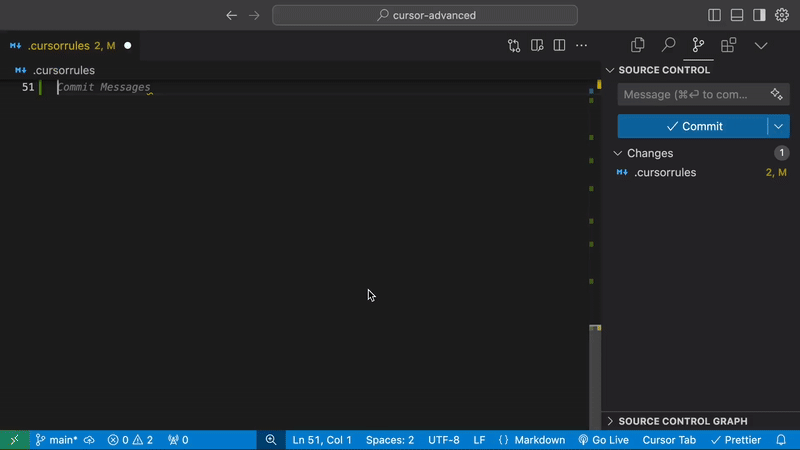Viewport: 800px width, 450px height.
Task: Open Cursor Tab status item
Action: click(669, 440)
